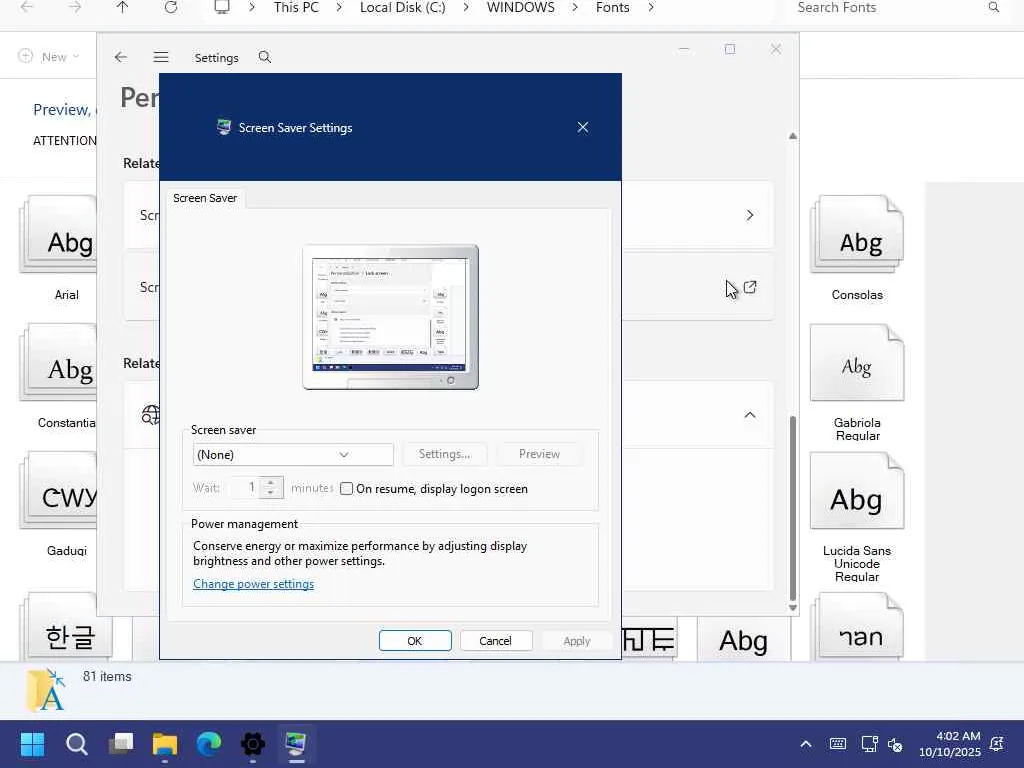Click the Settings scrollbar down arrow
1024x768 pixels.
click(x=793, y=607)
